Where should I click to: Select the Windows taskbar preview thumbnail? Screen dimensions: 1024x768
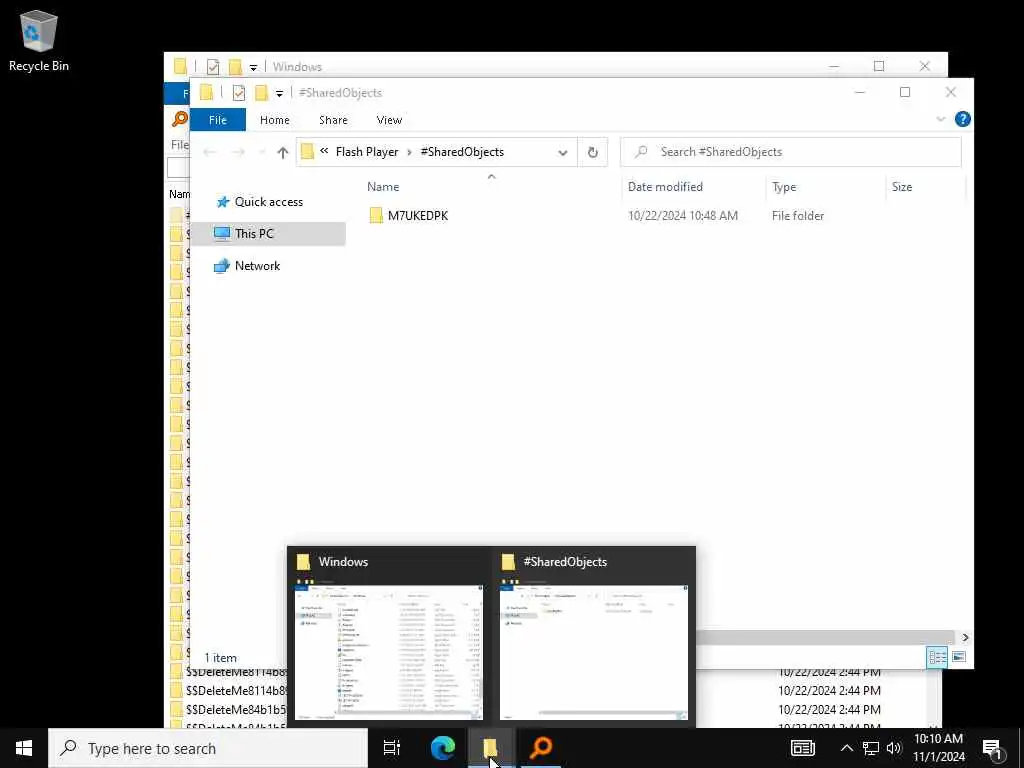tap(389, 637)
